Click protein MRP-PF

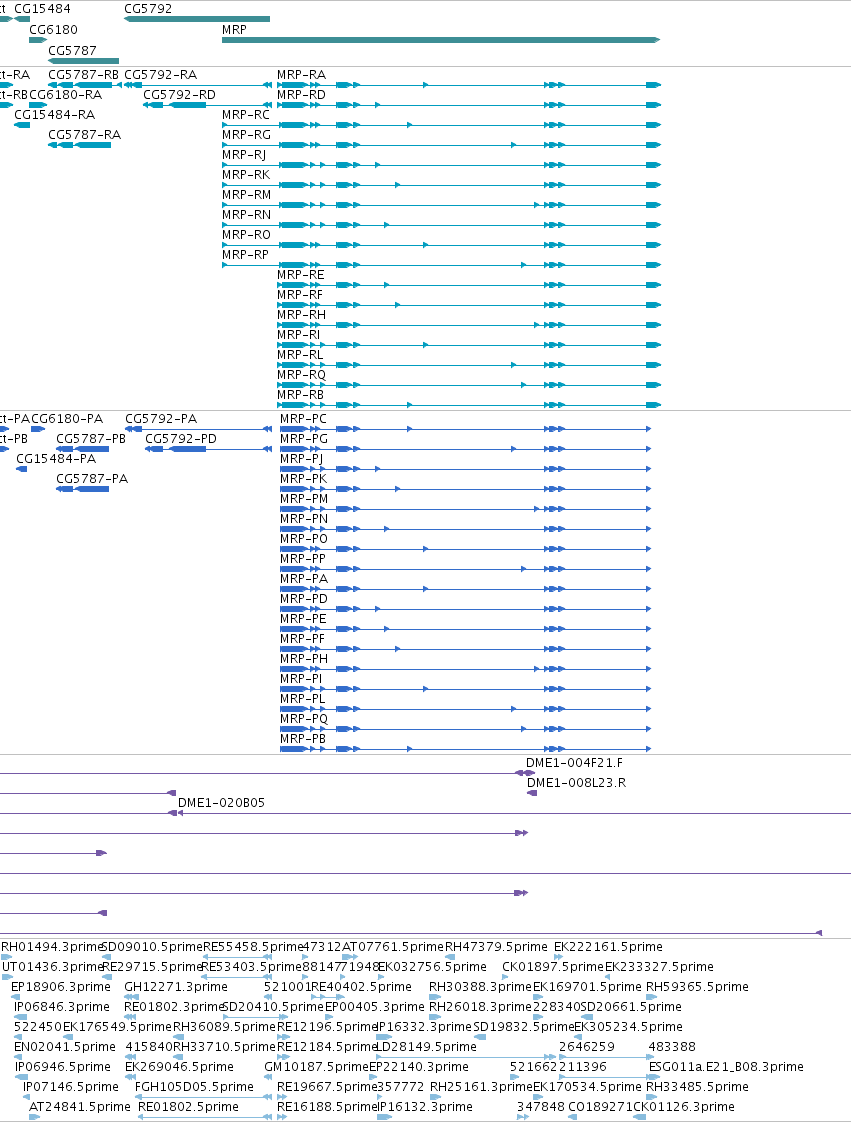(303, 640)
